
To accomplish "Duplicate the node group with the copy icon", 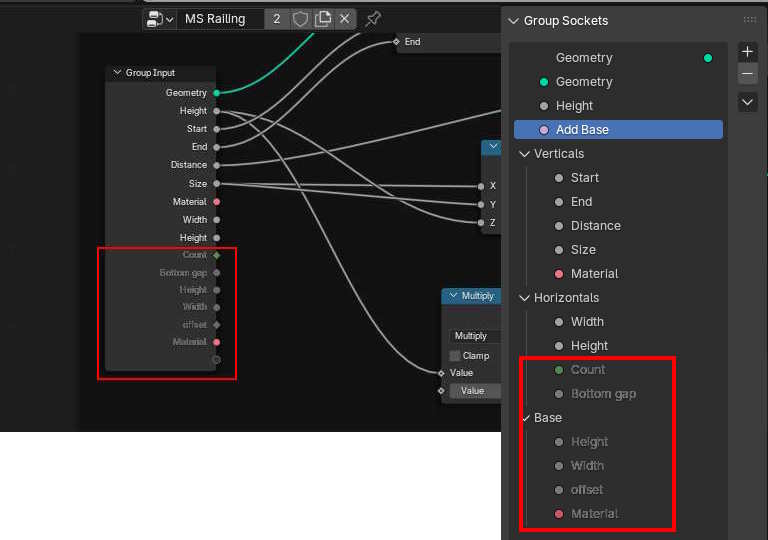I will (323, 19).
